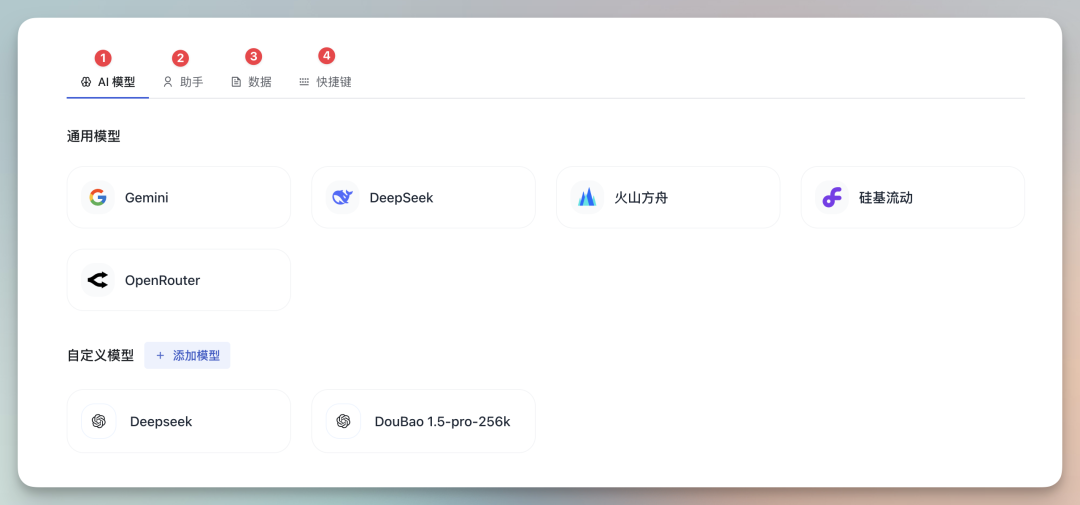
Task: Click the 自定义模型 section heading
Action: pos(101,356)
